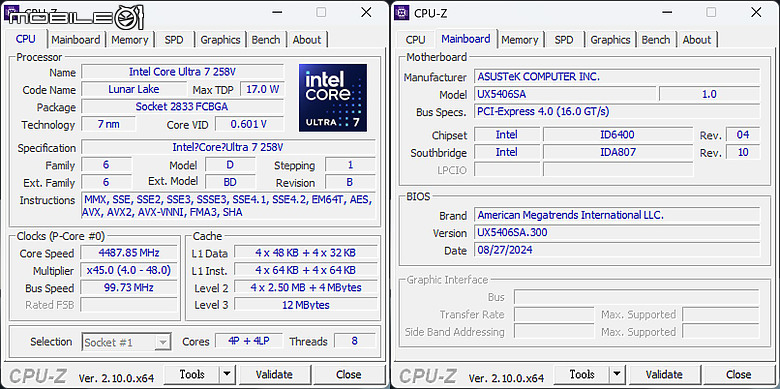Screen dimensions: 780x389
Task: Click the Max TDP 17.0 W value
Action: [263, 90]
